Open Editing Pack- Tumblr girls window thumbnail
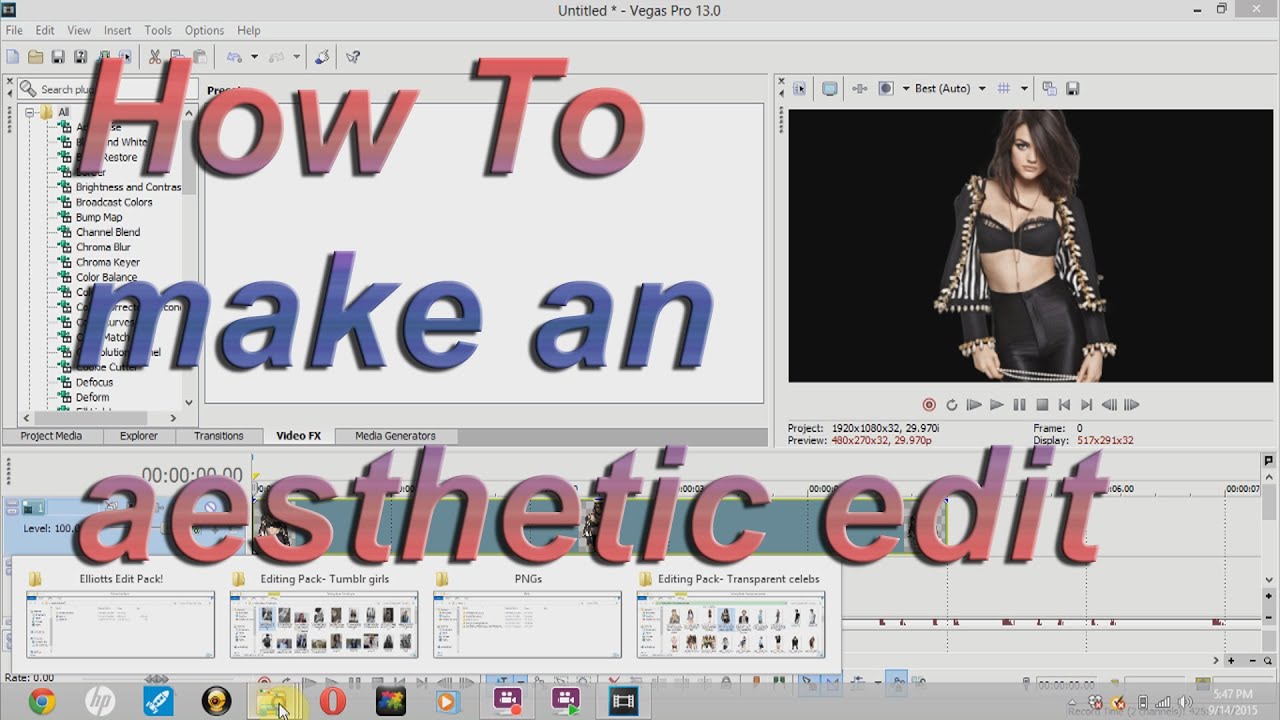Image resolution: width=1280 pixels, height=720 pixels. [324, 624]
